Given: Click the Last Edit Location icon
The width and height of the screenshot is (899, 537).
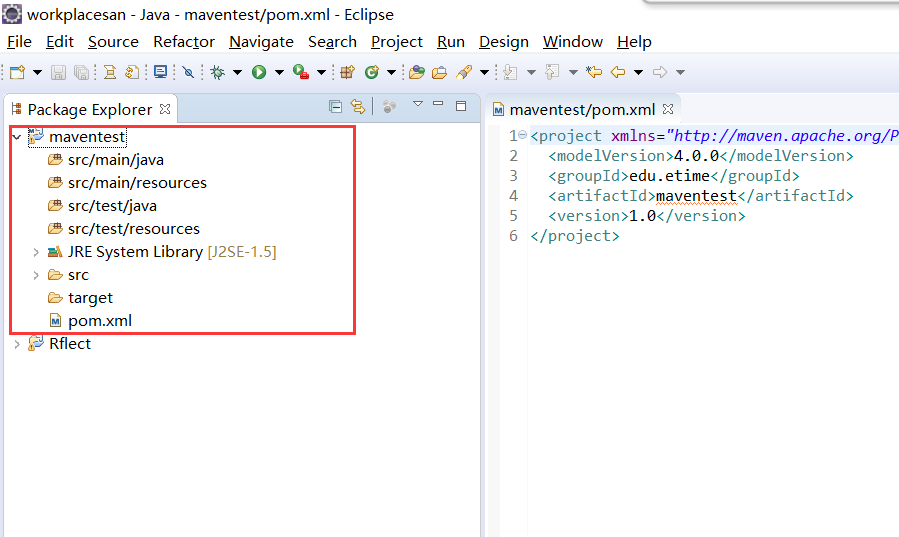Looking at the screenshot, I should (594, 72).
